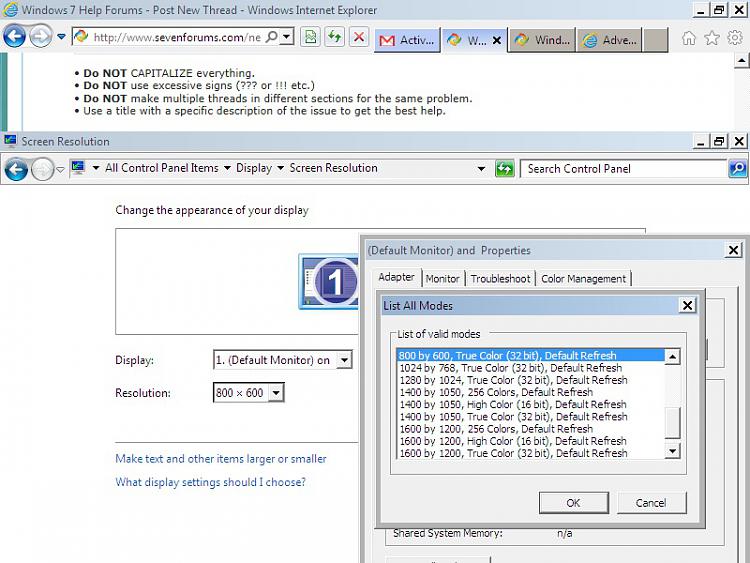Open the Display '(Default Monitor)' dropdown

[344, 360]
